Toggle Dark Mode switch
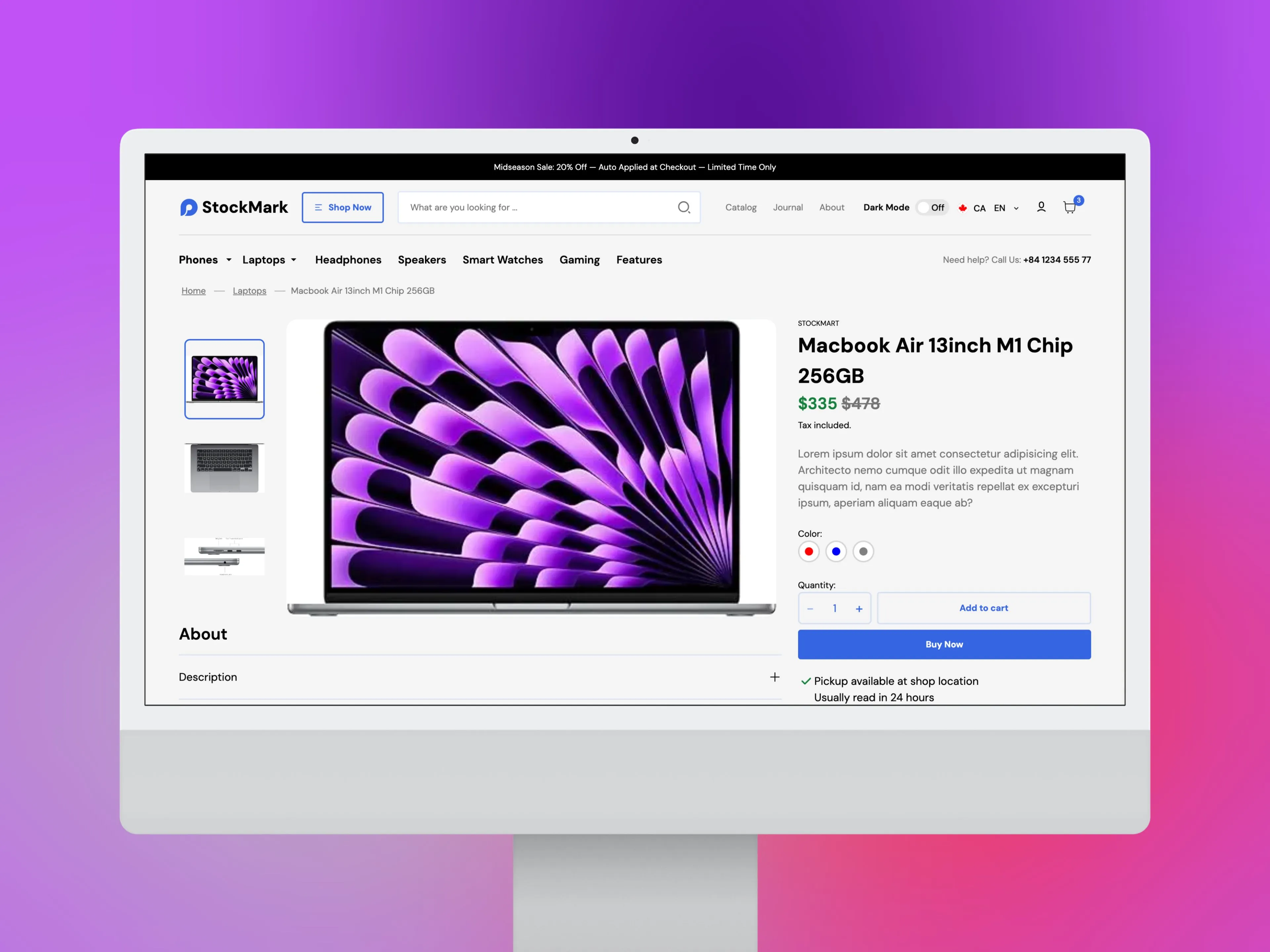Image resolution: width=1270 pixels, height=952 pixels. [931, 207]
